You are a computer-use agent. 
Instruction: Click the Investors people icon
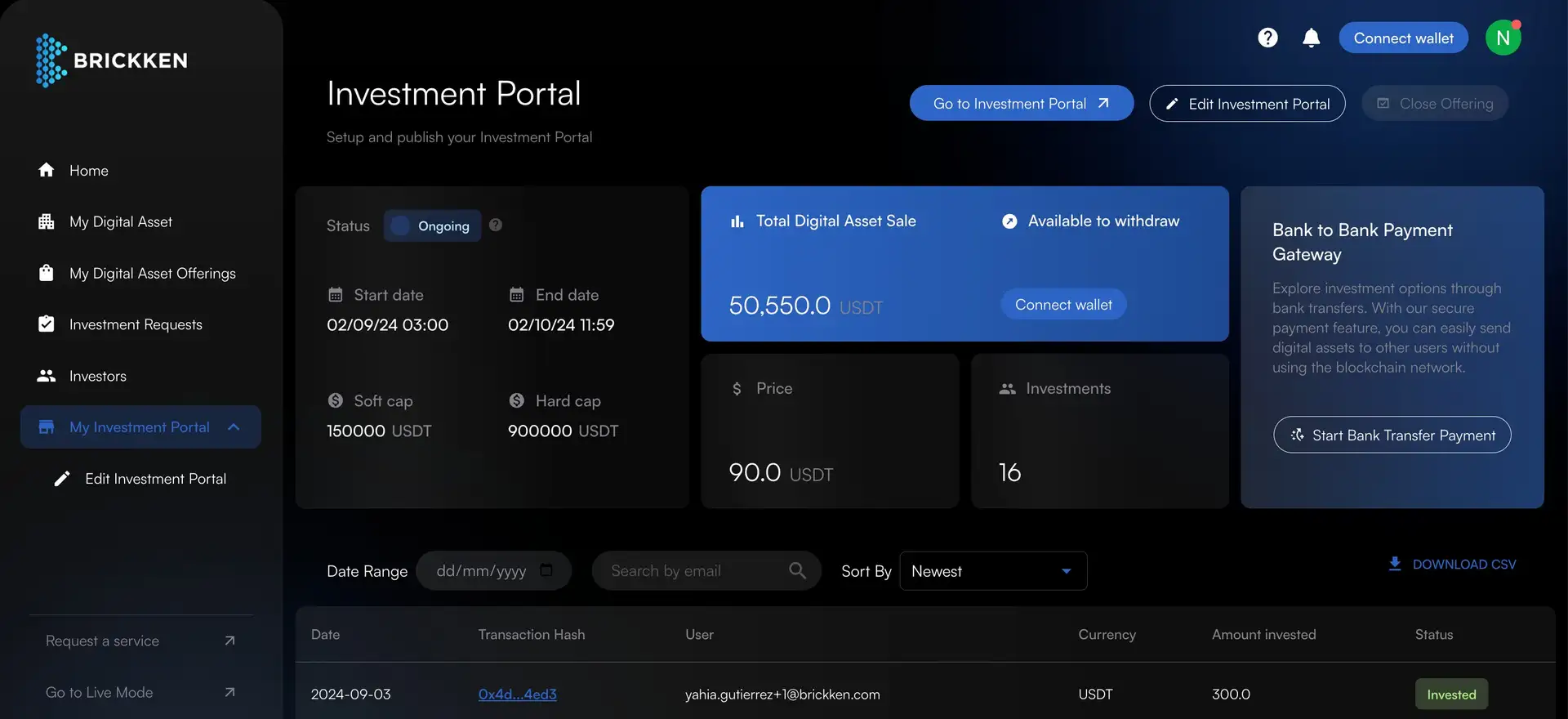click(47, 376)
